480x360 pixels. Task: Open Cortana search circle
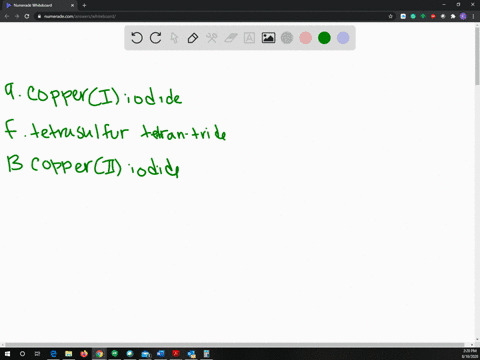pyautogui.click(x=22, y=354)
